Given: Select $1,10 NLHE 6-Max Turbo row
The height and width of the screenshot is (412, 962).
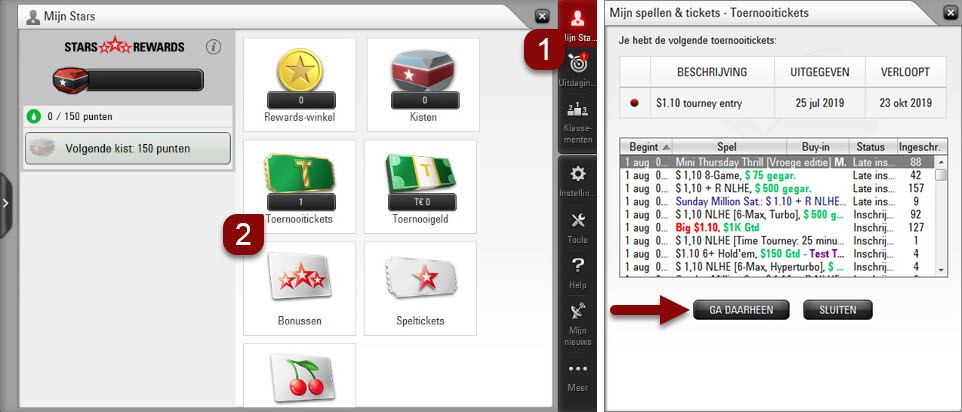Looking at the screenshot, I should point(777,215).
